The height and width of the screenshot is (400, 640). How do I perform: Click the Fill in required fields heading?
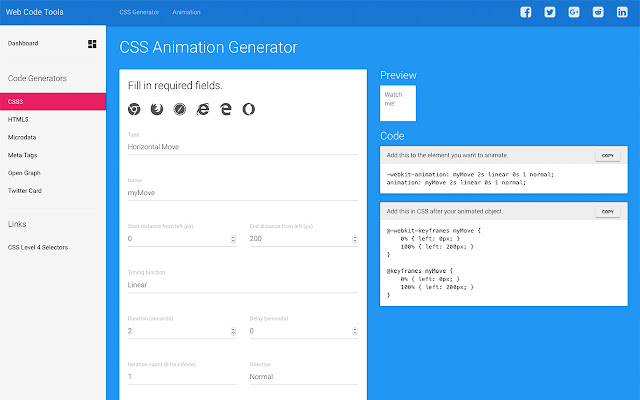pos(175,85)
